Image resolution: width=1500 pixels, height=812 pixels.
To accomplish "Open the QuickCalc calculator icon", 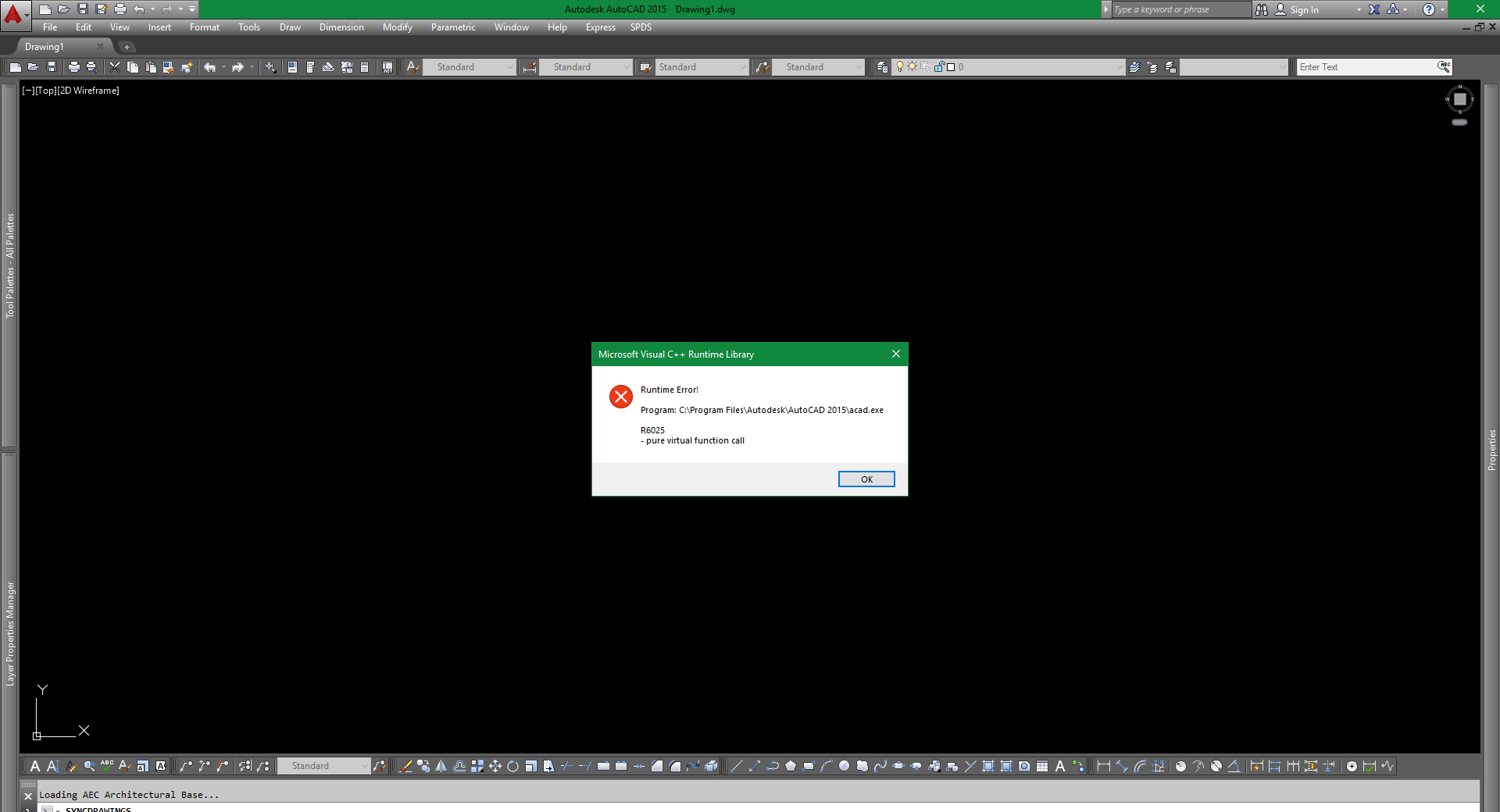I will tap(365, 67).
